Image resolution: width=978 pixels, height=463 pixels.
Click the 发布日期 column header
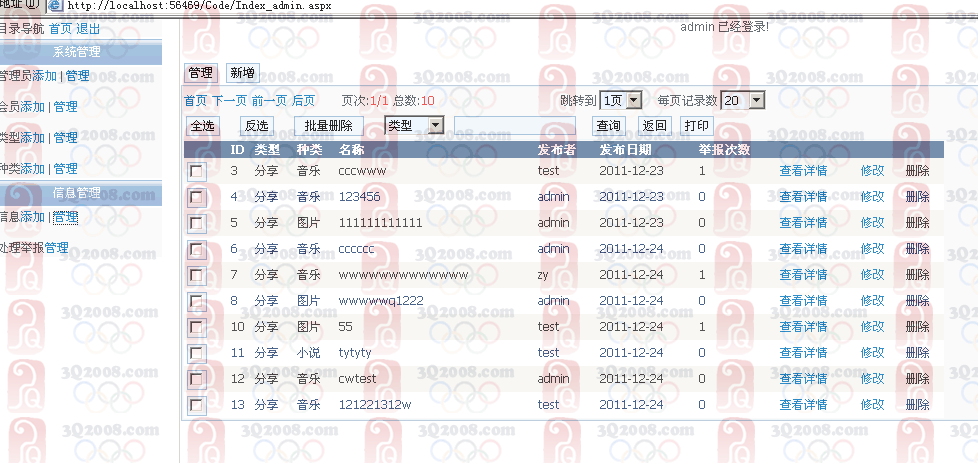pyautogui.click(x=626, y=150)
